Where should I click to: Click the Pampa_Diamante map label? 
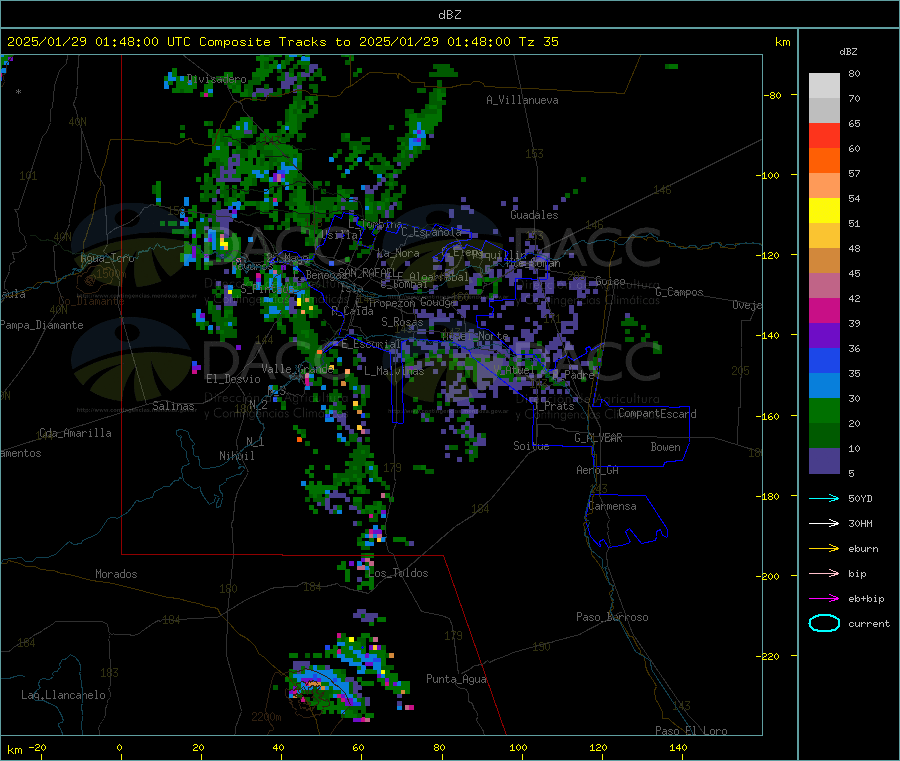[41, 325]
